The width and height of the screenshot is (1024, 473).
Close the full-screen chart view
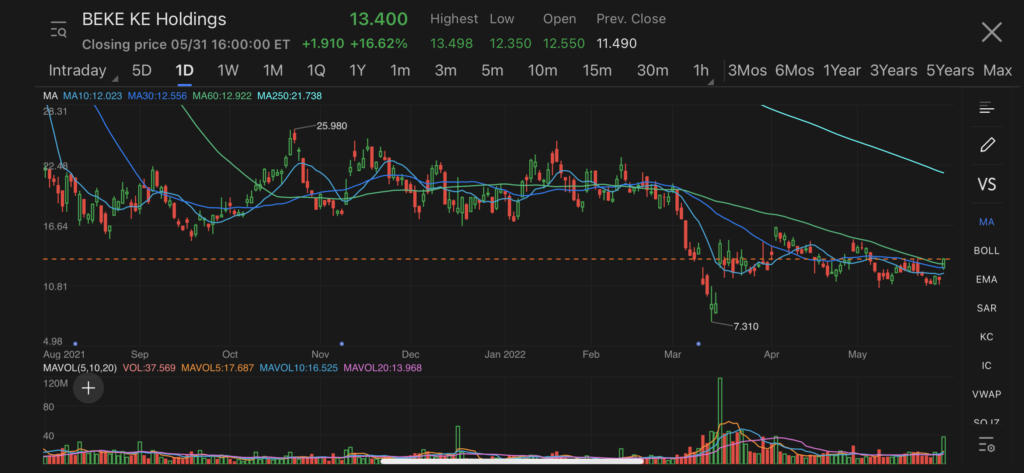pyautogui.click(x=991, y=32)
